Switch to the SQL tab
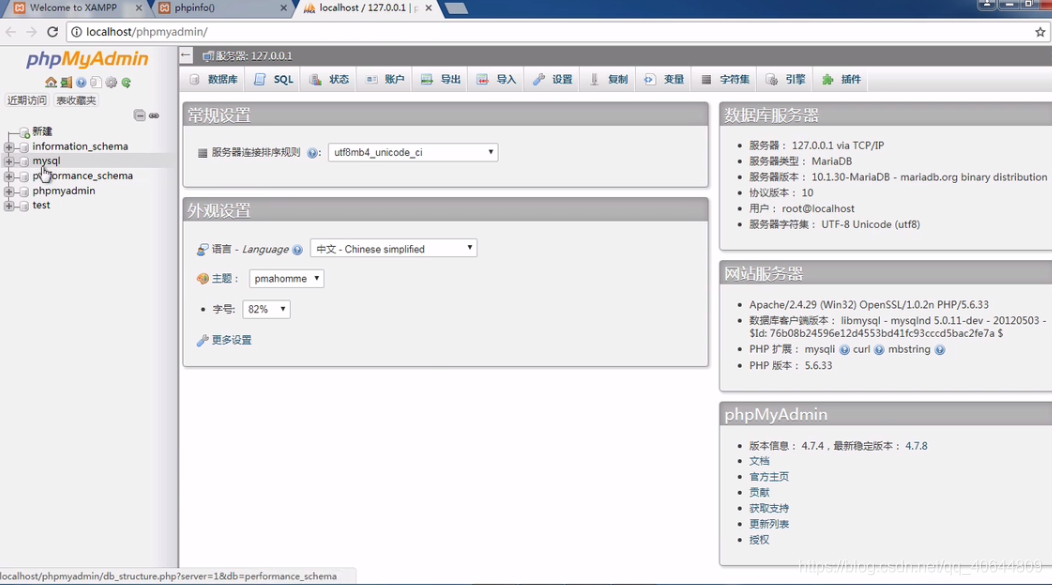Screen dimensions: 1052x585 tap(274, 79)
